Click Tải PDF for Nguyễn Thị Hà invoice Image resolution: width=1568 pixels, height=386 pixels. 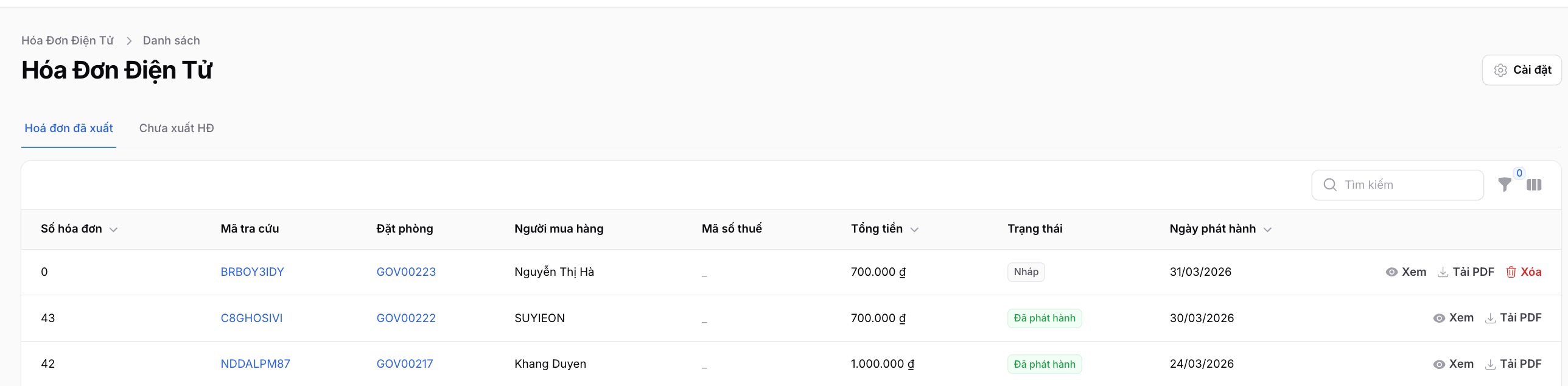[x=1466, y=272]
